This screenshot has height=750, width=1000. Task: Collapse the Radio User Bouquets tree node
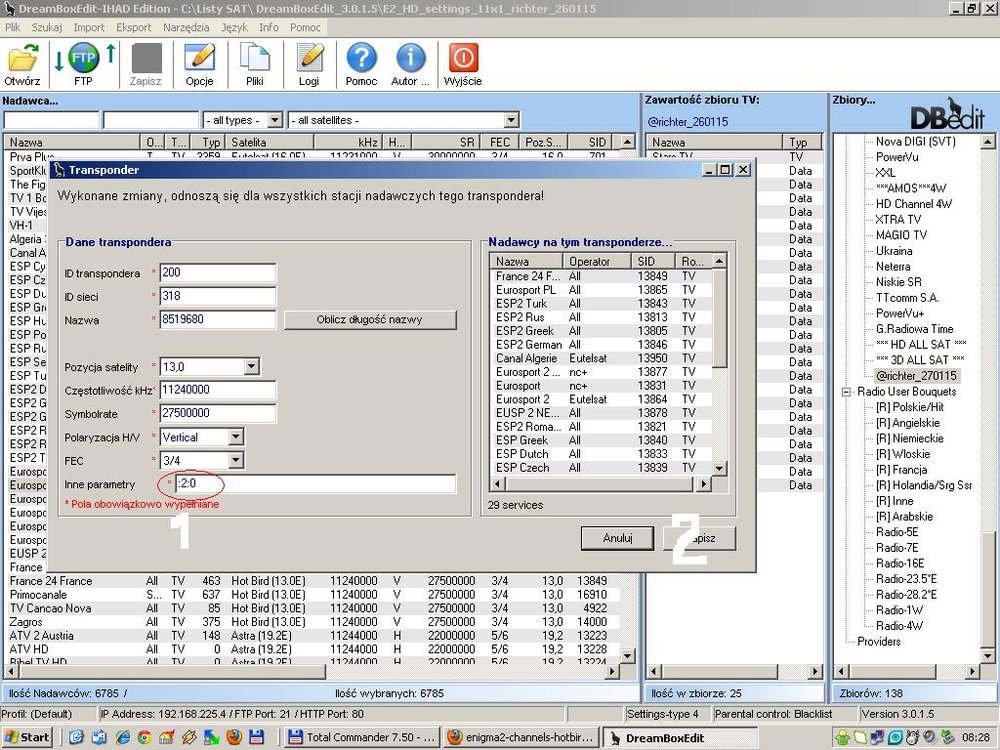point(847,391)
